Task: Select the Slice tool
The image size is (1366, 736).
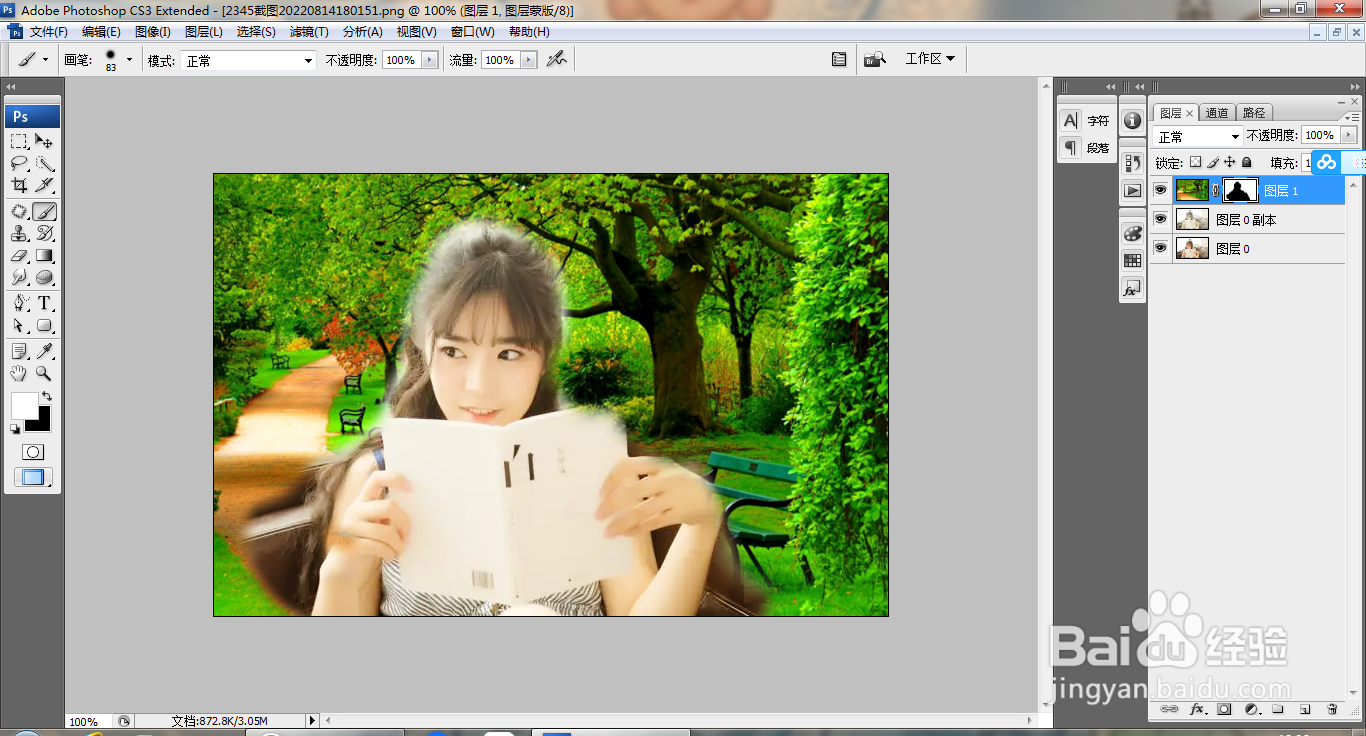Action: click(45, 185)
